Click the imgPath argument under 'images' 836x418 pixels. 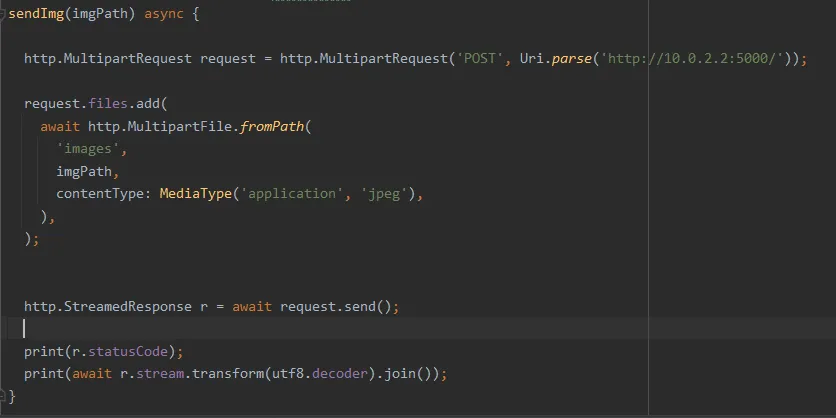click(x=84, y=171)
